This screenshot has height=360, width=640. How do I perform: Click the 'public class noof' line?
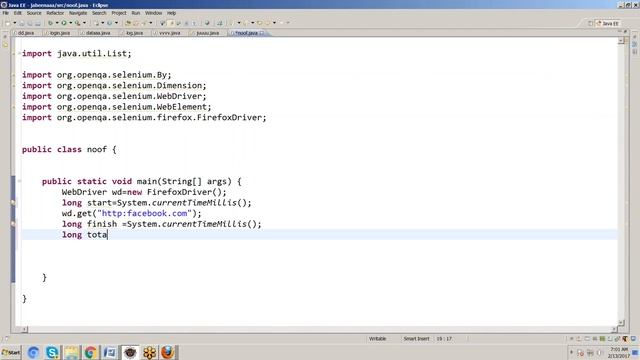point(69,149)
